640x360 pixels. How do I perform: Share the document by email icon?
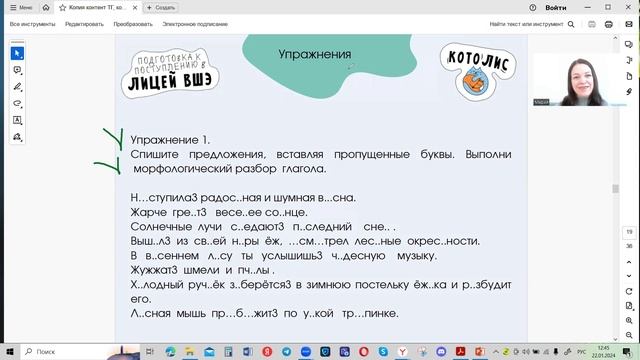pos(629,24)
